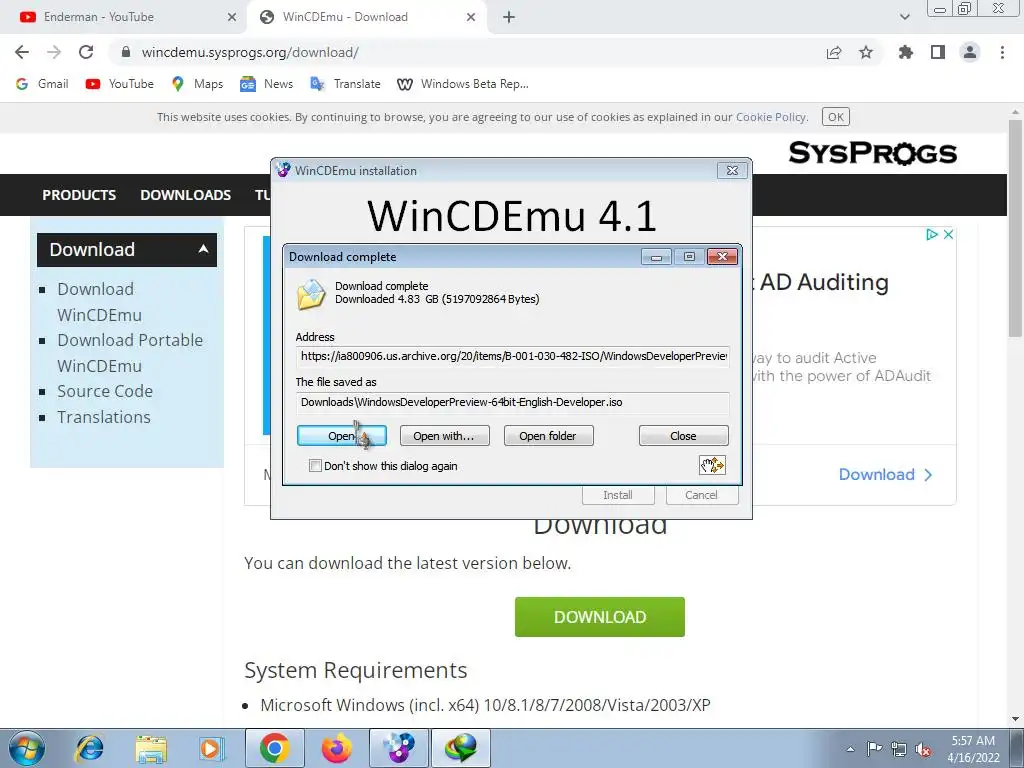The image size is (1024, 768).
Task: Bookmark this page with the star icon
Action: click(866, 52)
